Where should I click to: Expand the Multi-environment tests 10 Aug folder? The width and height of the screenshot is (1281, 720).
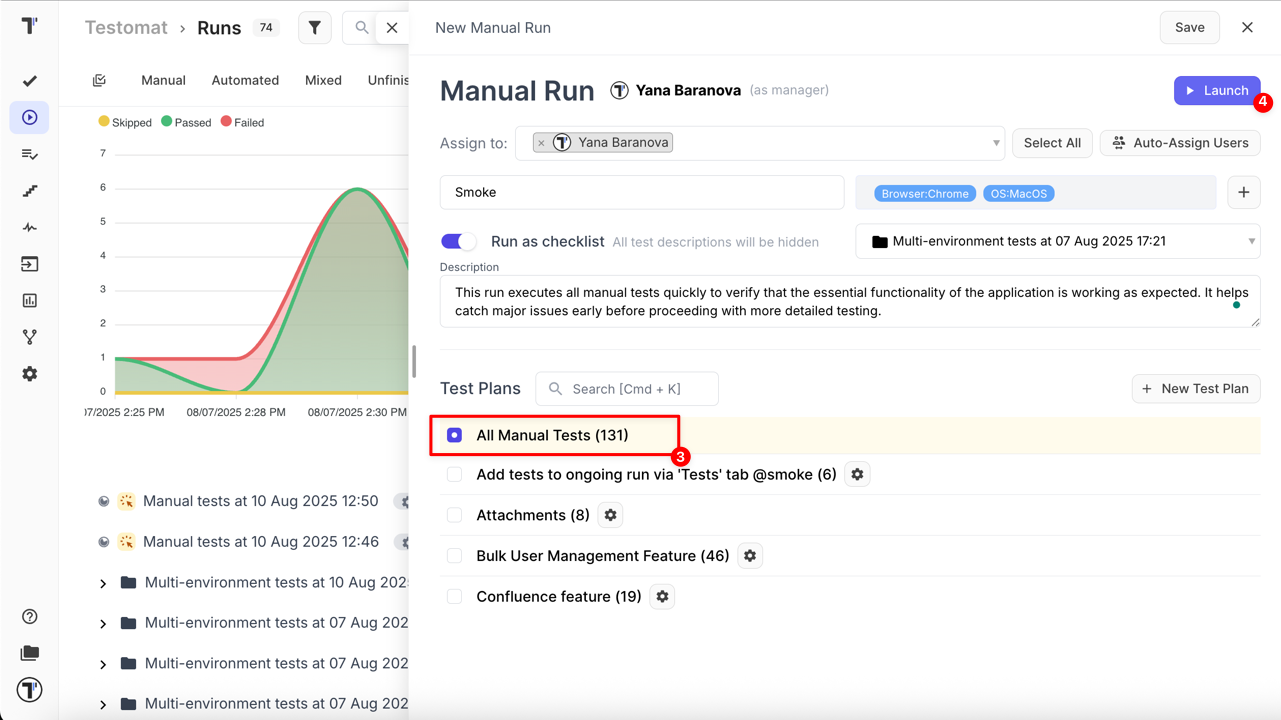tap(103, 583)
